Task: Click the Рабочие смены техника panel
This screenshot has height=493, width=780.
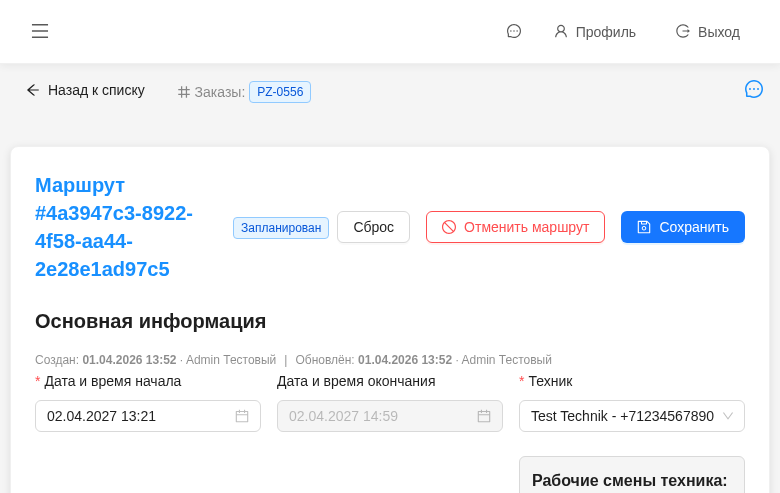Action: click(x=631, y=478)
